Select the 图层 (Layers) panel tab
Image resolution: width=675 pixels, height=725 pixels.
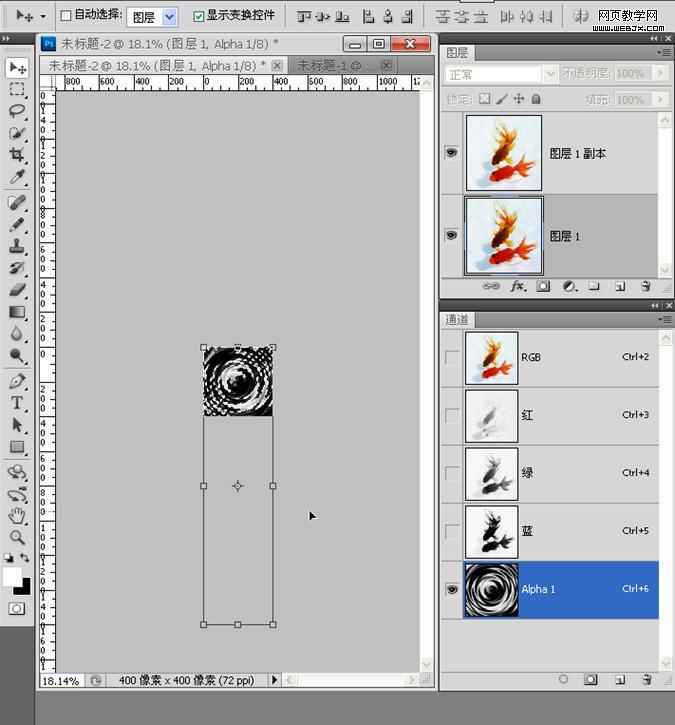click(x=457, y=53)
